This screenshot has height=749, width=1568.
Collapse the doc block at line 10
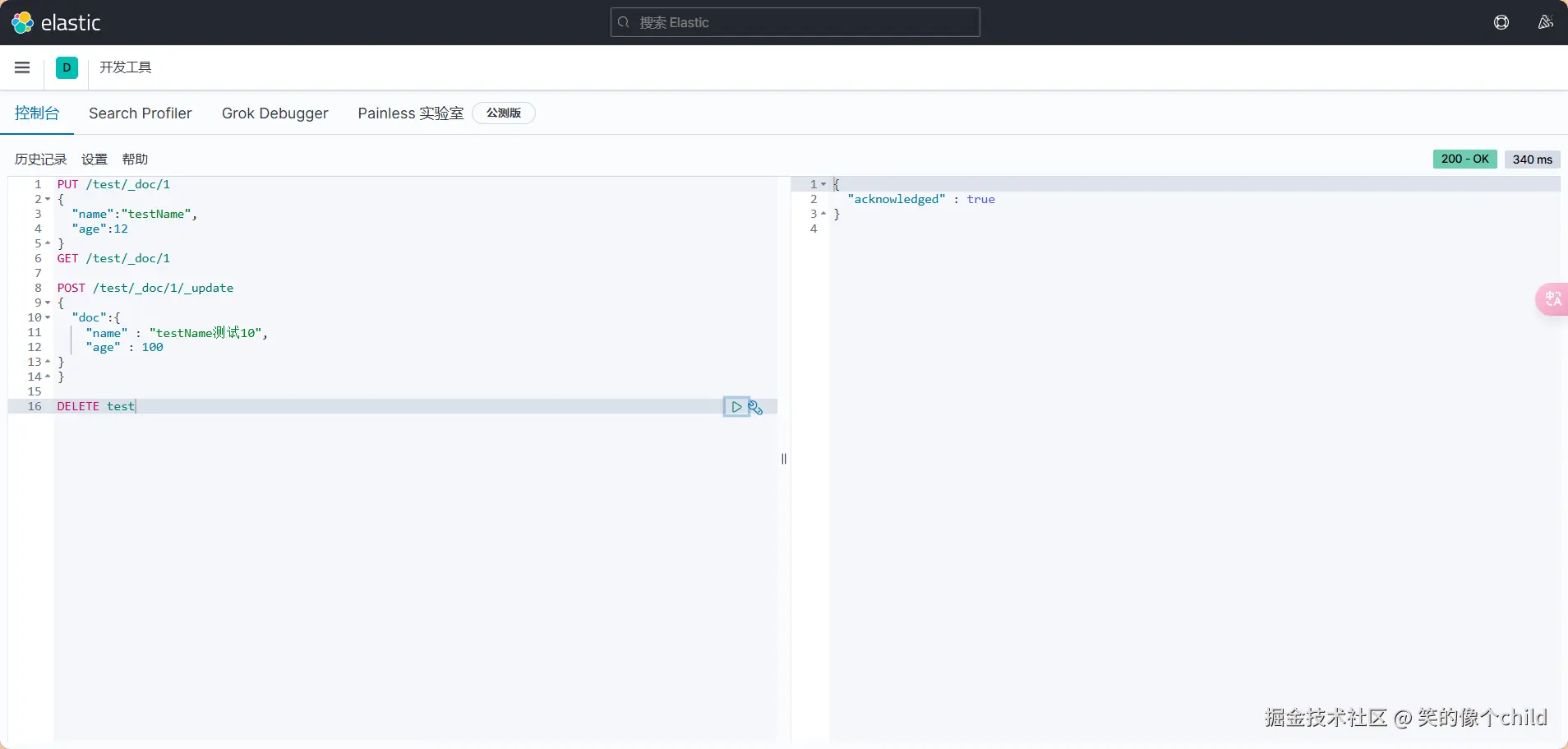pyautogui.click(x=48, y=317)
